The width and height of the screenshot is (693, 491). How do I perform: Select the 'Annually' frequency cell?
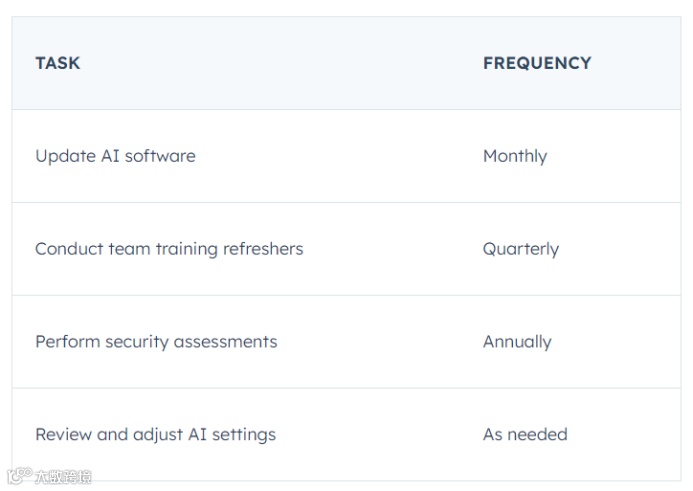(x=517, y=342)
